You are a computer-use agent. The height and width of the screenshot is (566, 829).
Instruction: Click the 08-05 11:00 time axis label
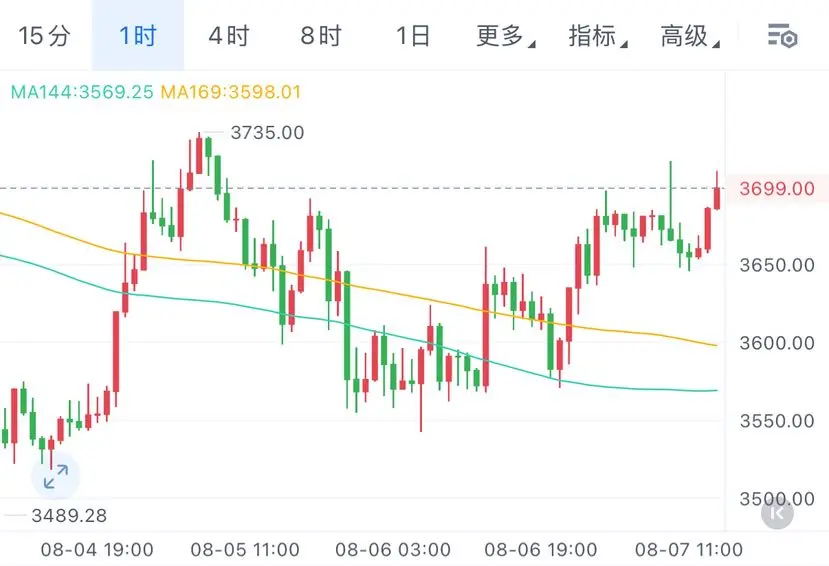(x=245, y=550)
